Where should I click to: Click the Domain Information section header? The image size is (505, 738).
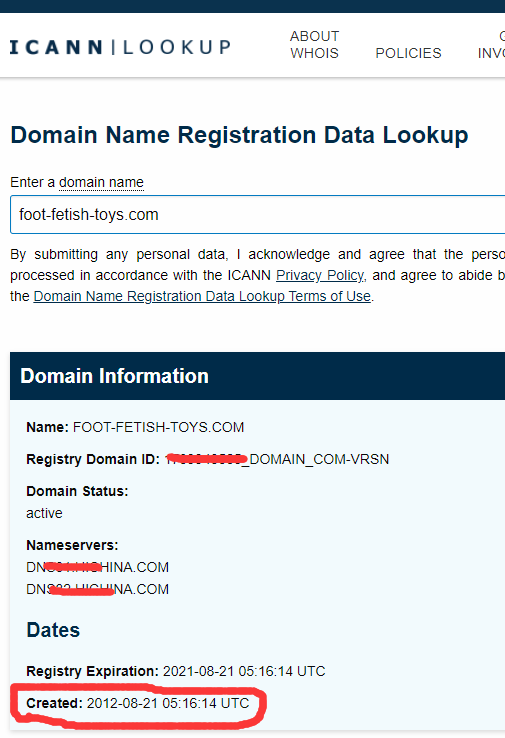(257, 376)
